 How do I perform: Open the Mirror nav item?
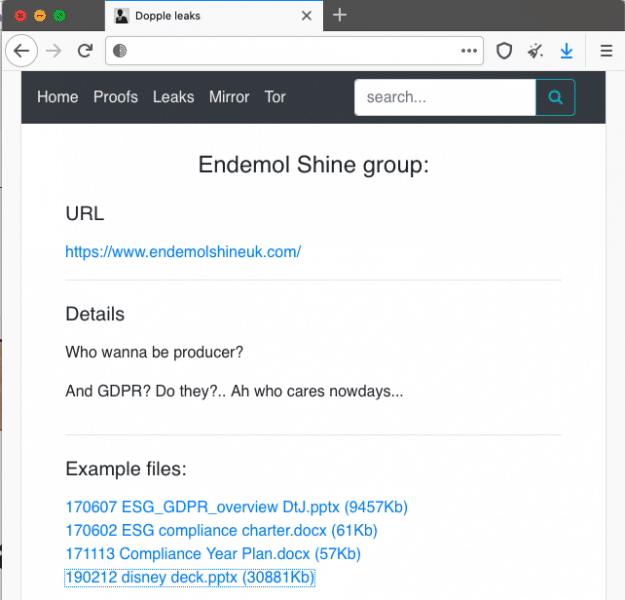229,97
